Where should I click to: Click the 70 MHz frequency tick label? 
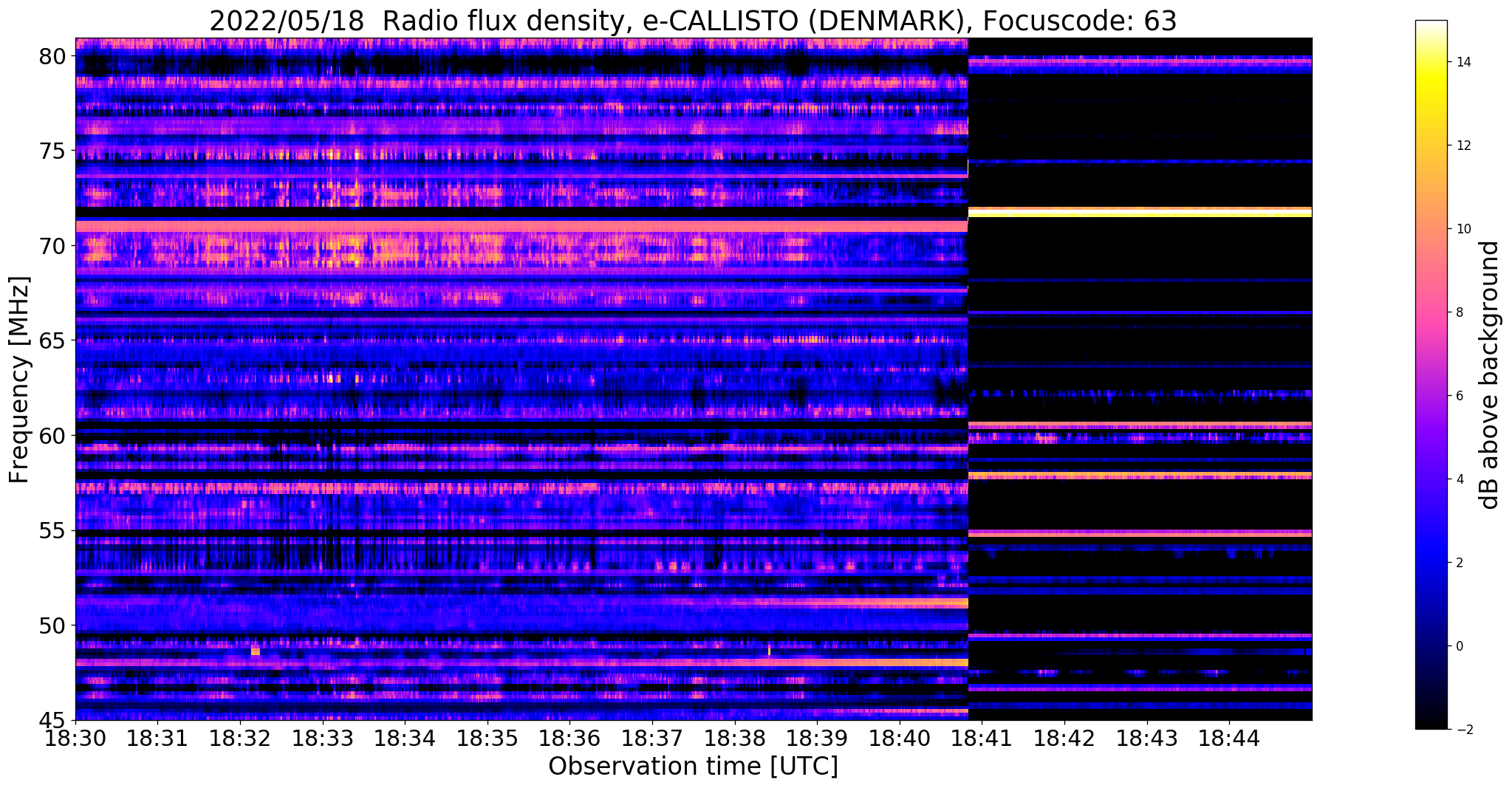coord(53,246)
